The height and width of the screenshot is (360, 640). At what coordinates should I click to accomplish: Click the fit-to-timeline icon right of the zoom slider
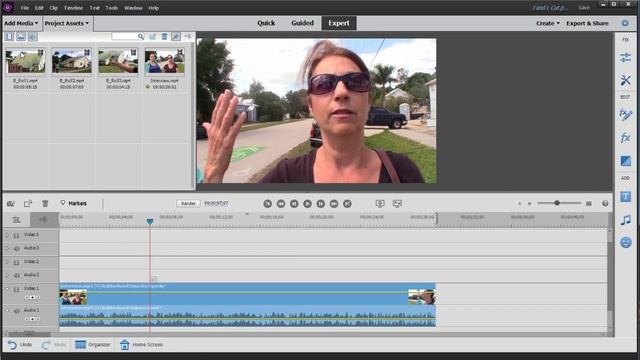589,203
